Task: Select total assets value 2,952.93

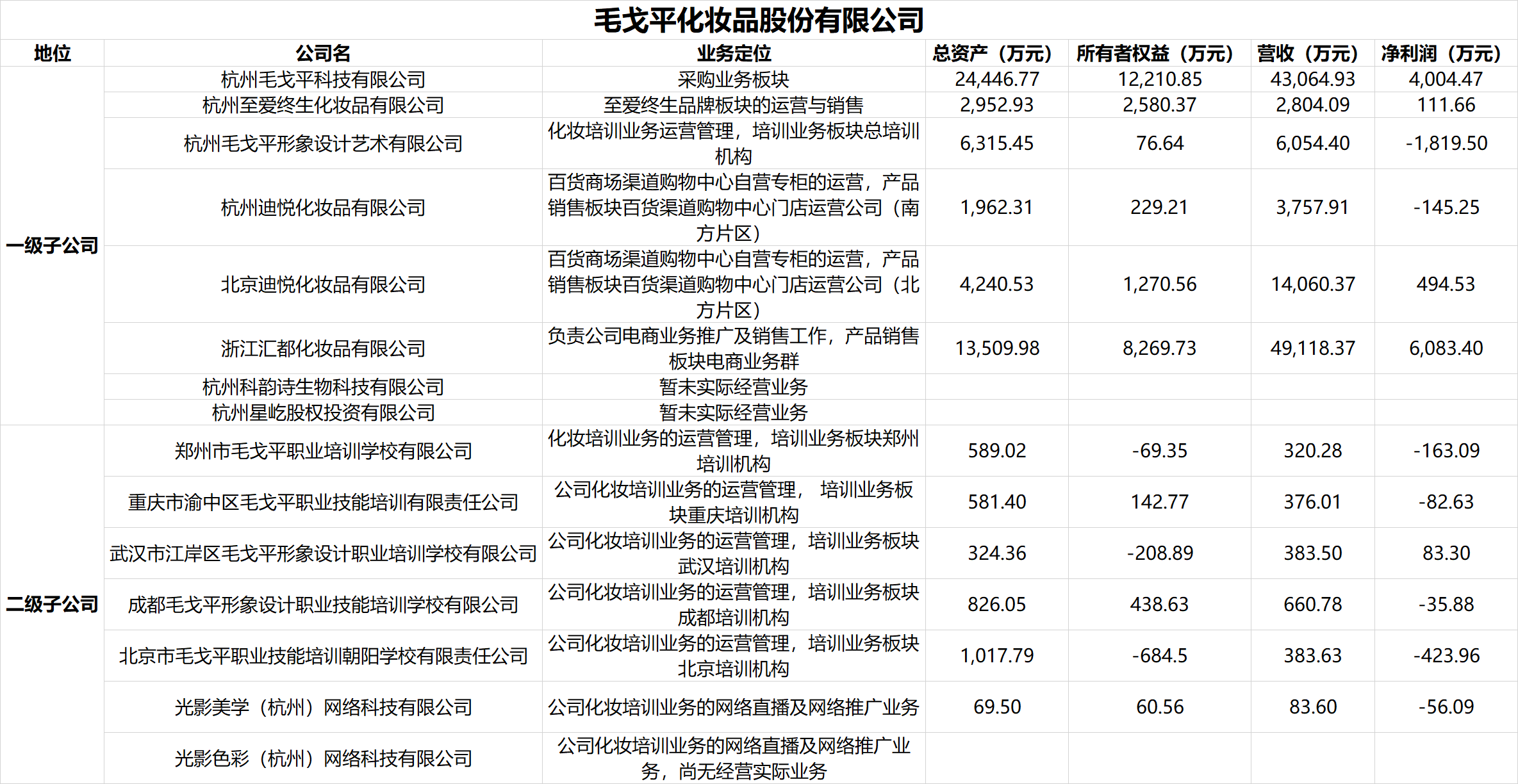Action: 996,105
